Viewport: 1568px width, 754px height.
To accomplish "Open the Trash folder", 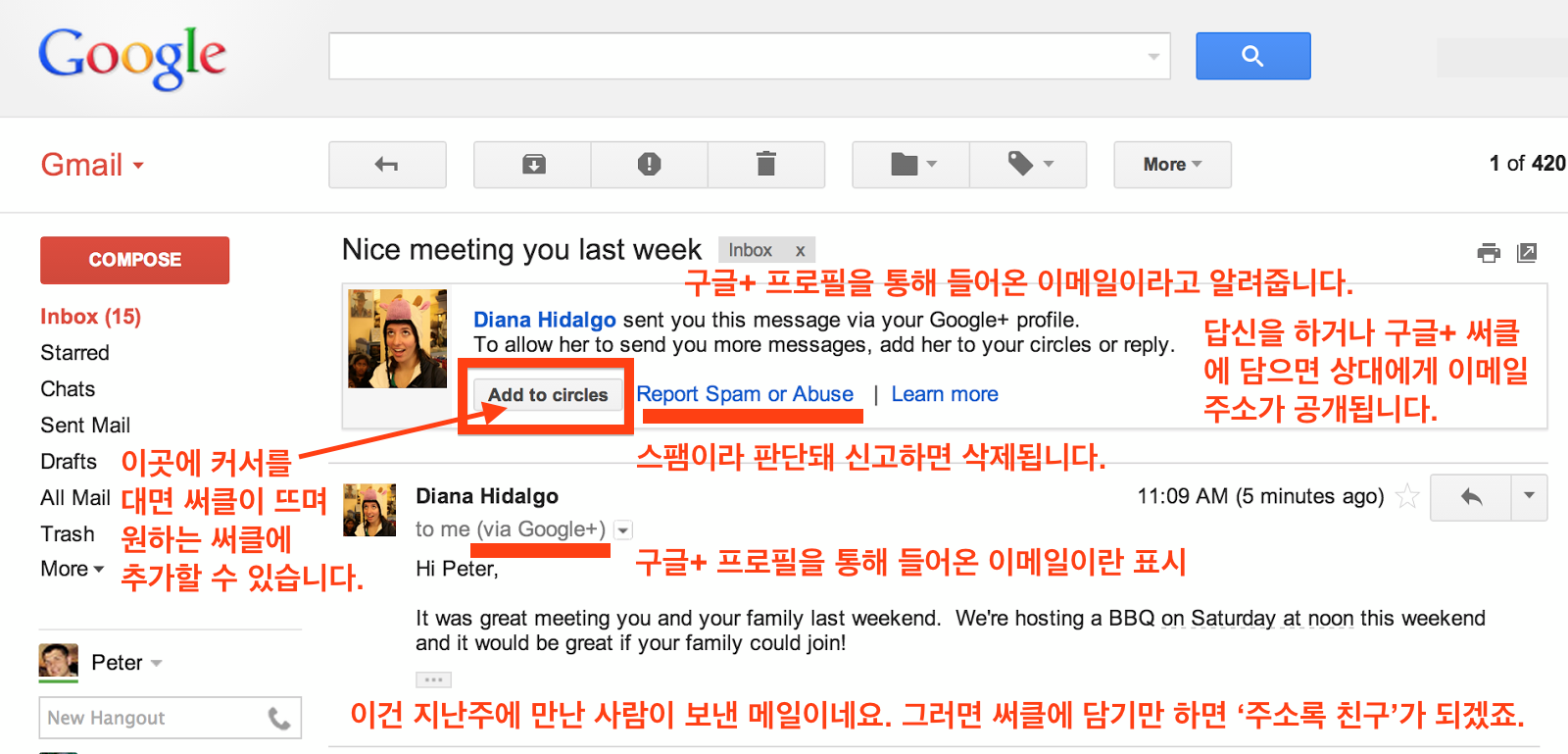I will pos(68,534).
